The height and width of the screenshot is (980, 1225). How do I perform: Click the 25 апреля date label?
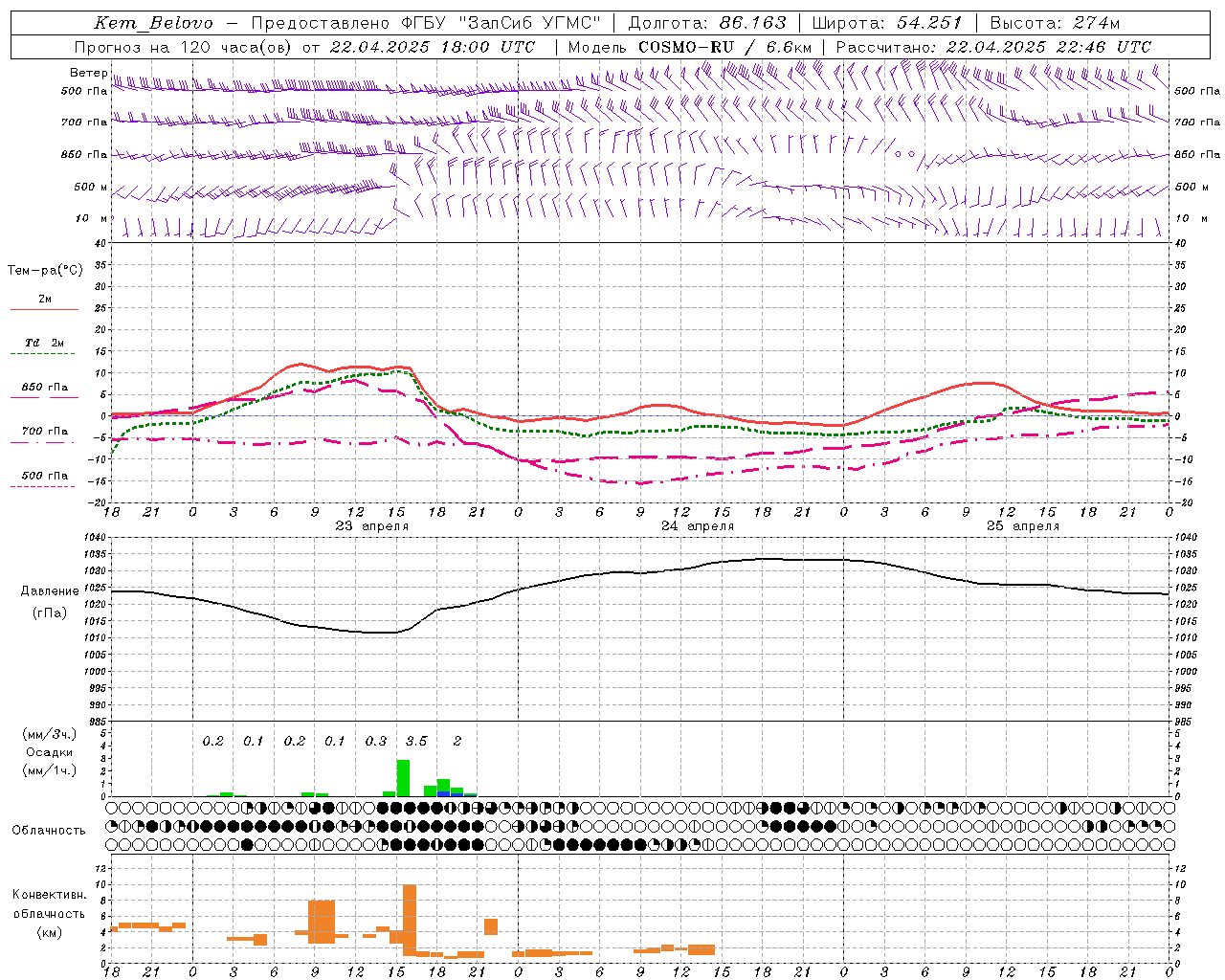tap(1023, 526)
